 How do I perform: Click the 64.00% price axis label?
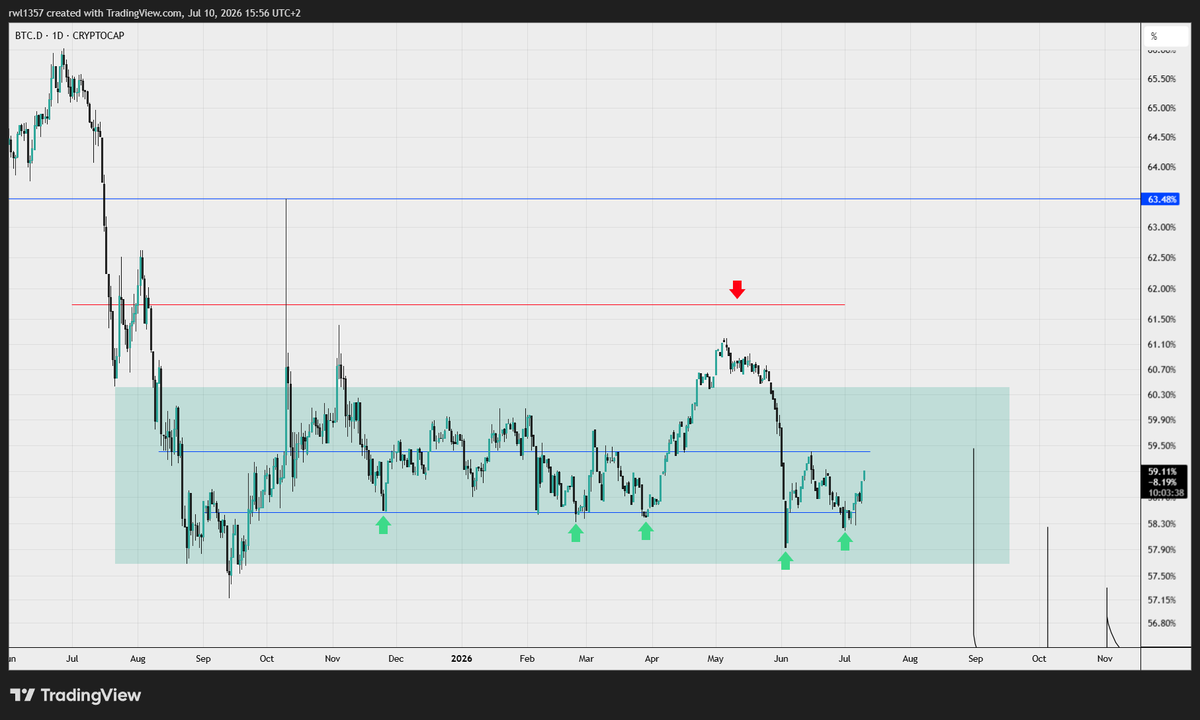point(1162,166)
